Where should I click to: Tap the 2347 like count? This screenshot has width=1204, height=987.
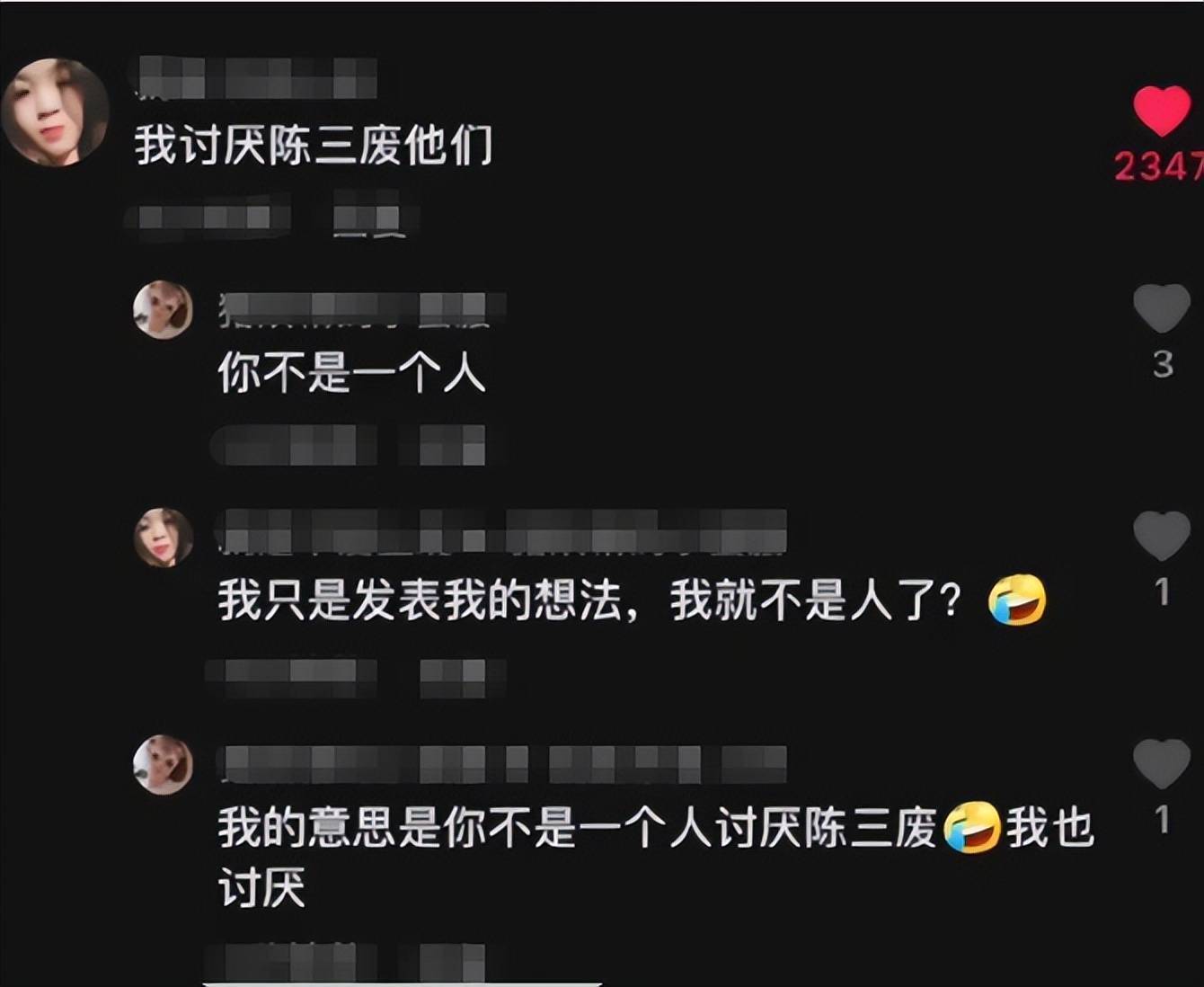1158,166
